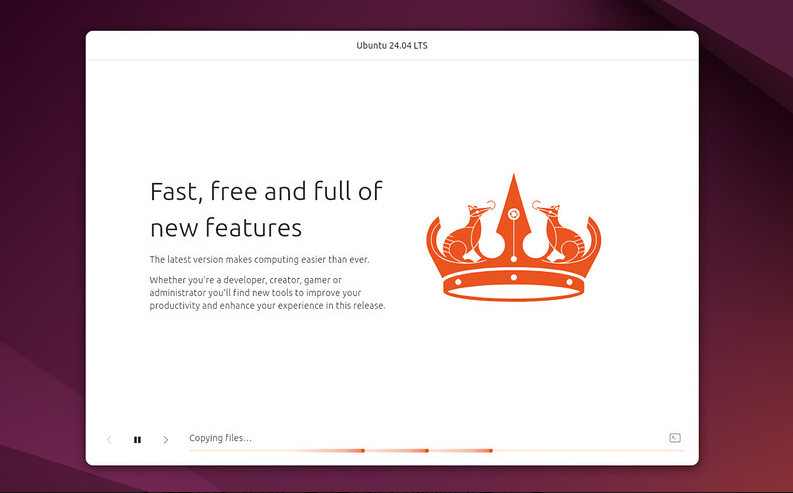The image size is (793, 493).
Task: Pause the installer slideshow
Action: [137, 440]
